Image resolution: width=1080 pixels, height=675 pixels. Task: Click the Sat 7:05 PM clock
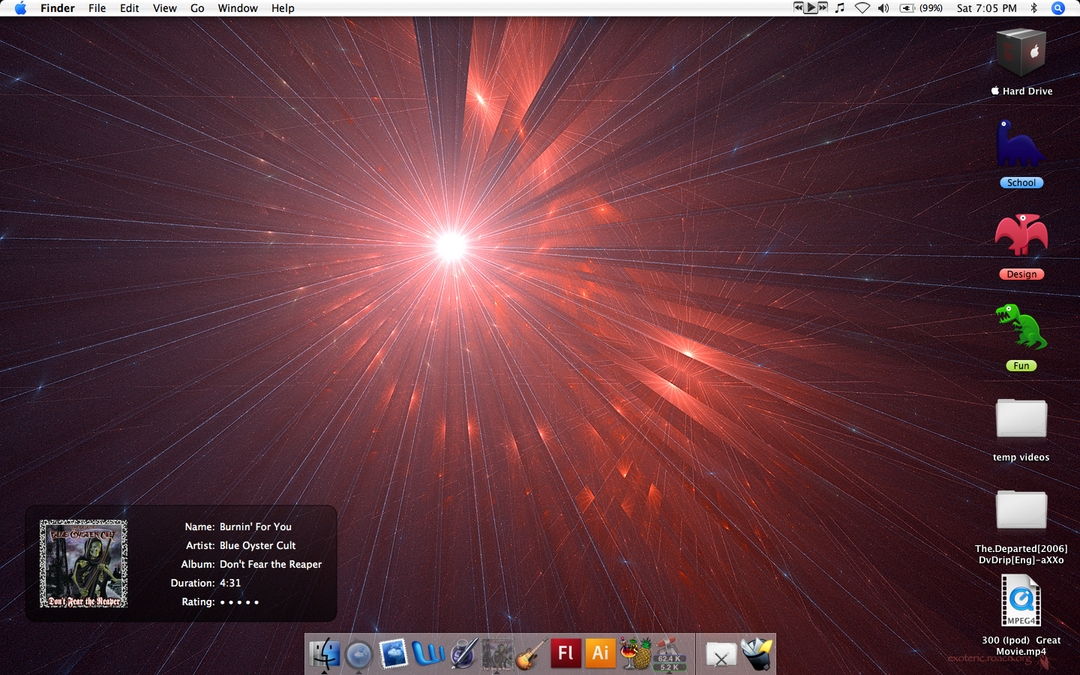click(986, 8)
